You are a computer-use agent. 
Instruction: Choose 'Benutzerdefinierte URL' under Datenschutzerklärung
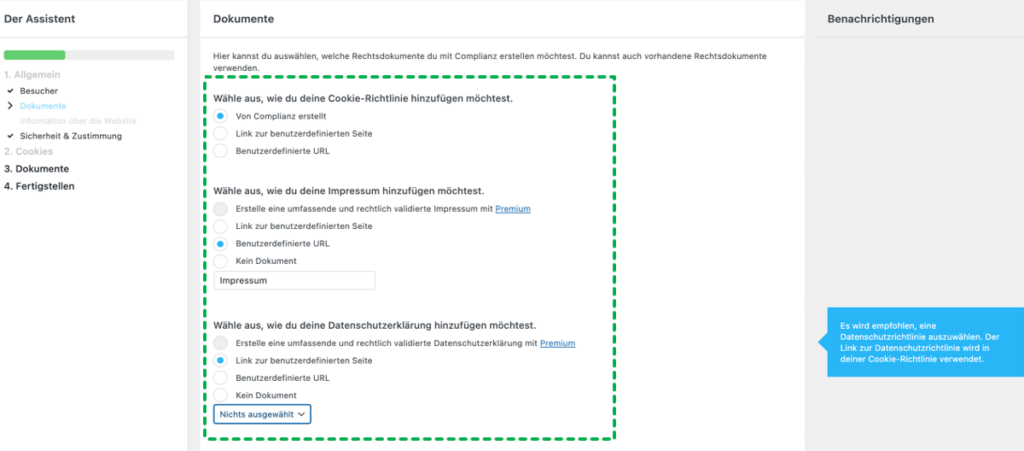[221, 378]
